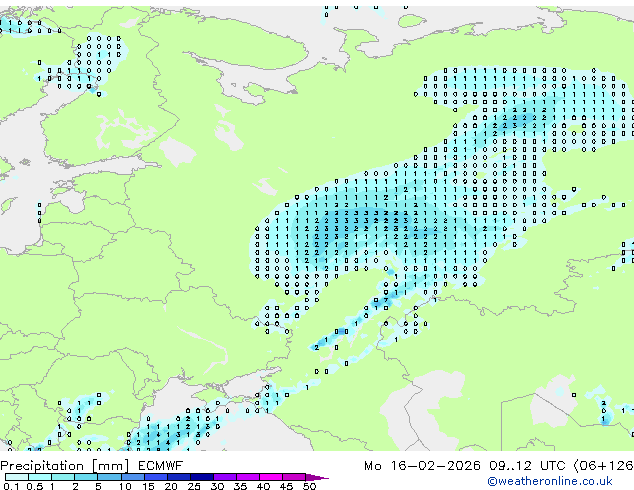This screenshot has height=490, width=634.
Task: Click the 'Precipitation [mm]' title text
Action: pos(65,466)
